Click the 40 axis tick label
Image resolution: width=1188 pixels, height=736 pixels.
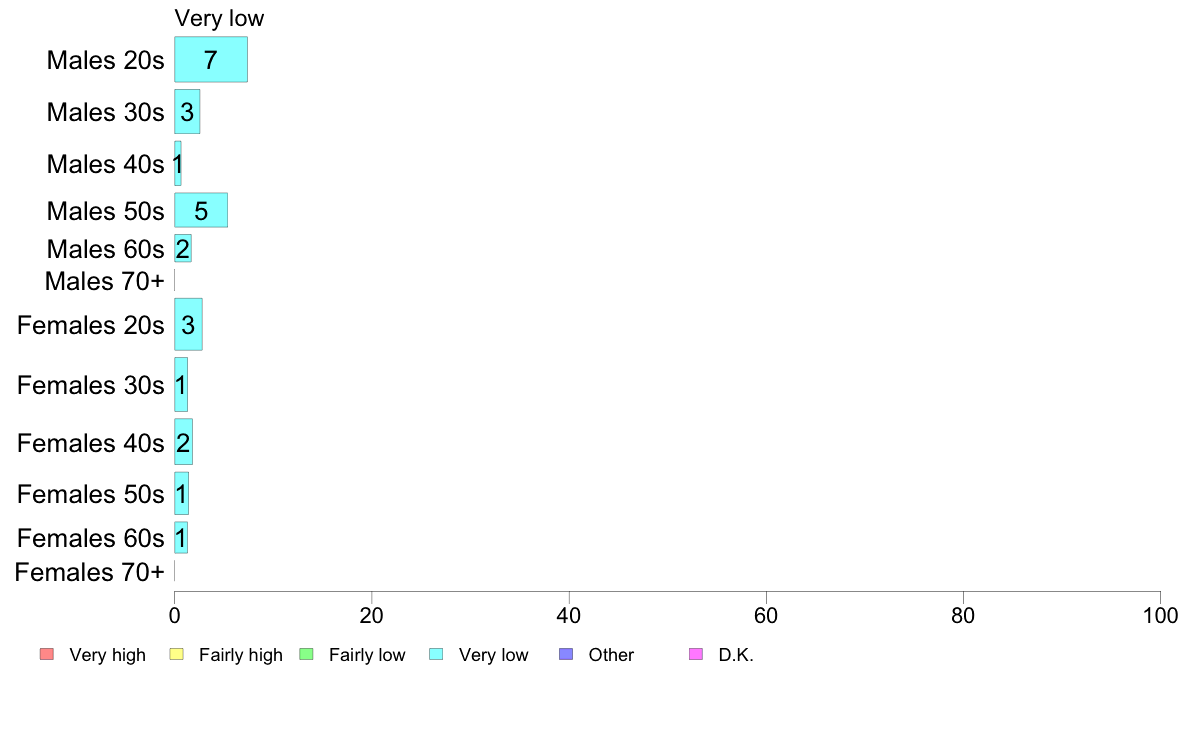[568, 615]
